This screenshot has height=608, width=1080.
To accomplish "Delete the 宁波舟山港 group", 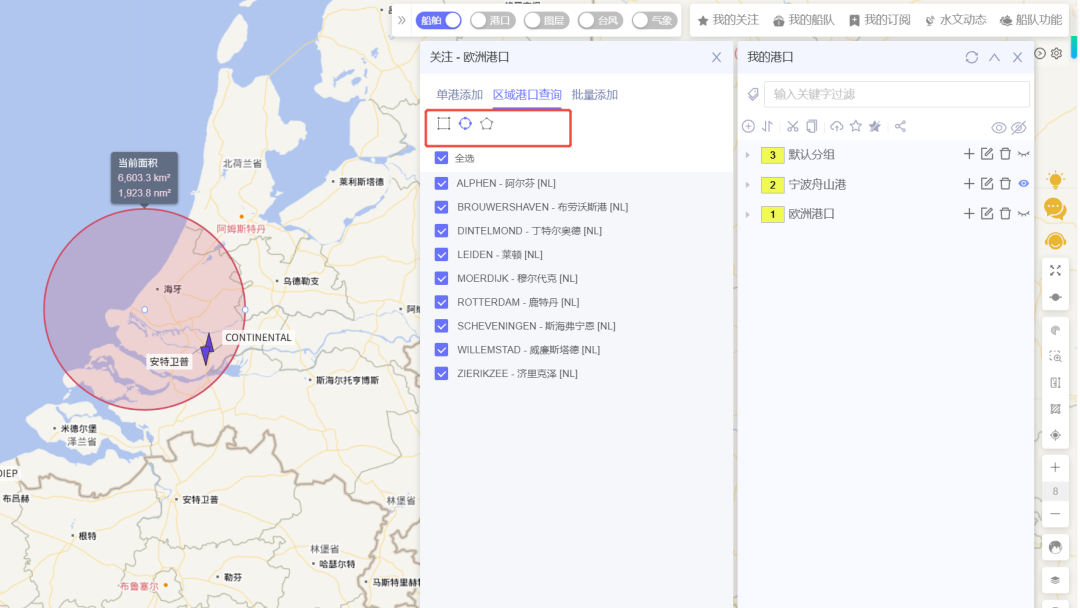I will (1005, 184).
